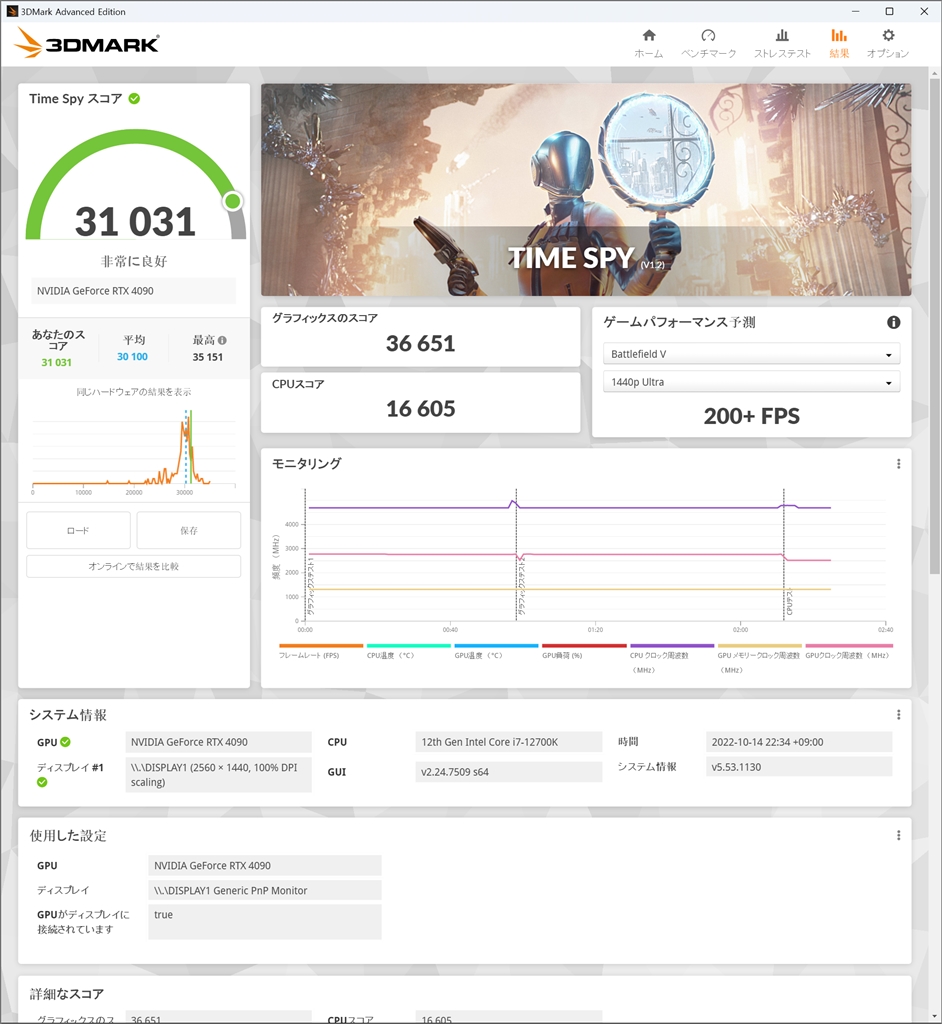Click the green Time Spy score validation checkmark
942x1024 pixels.
[135, 99]
